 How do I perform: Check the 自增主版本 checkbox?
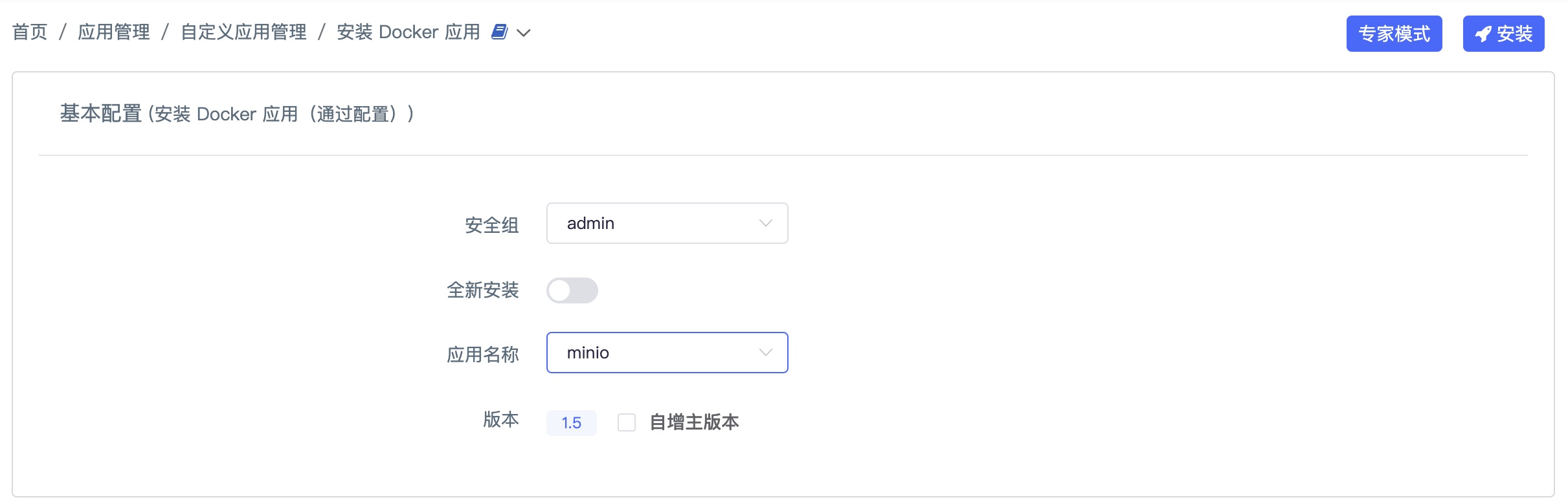click(626, 422)
